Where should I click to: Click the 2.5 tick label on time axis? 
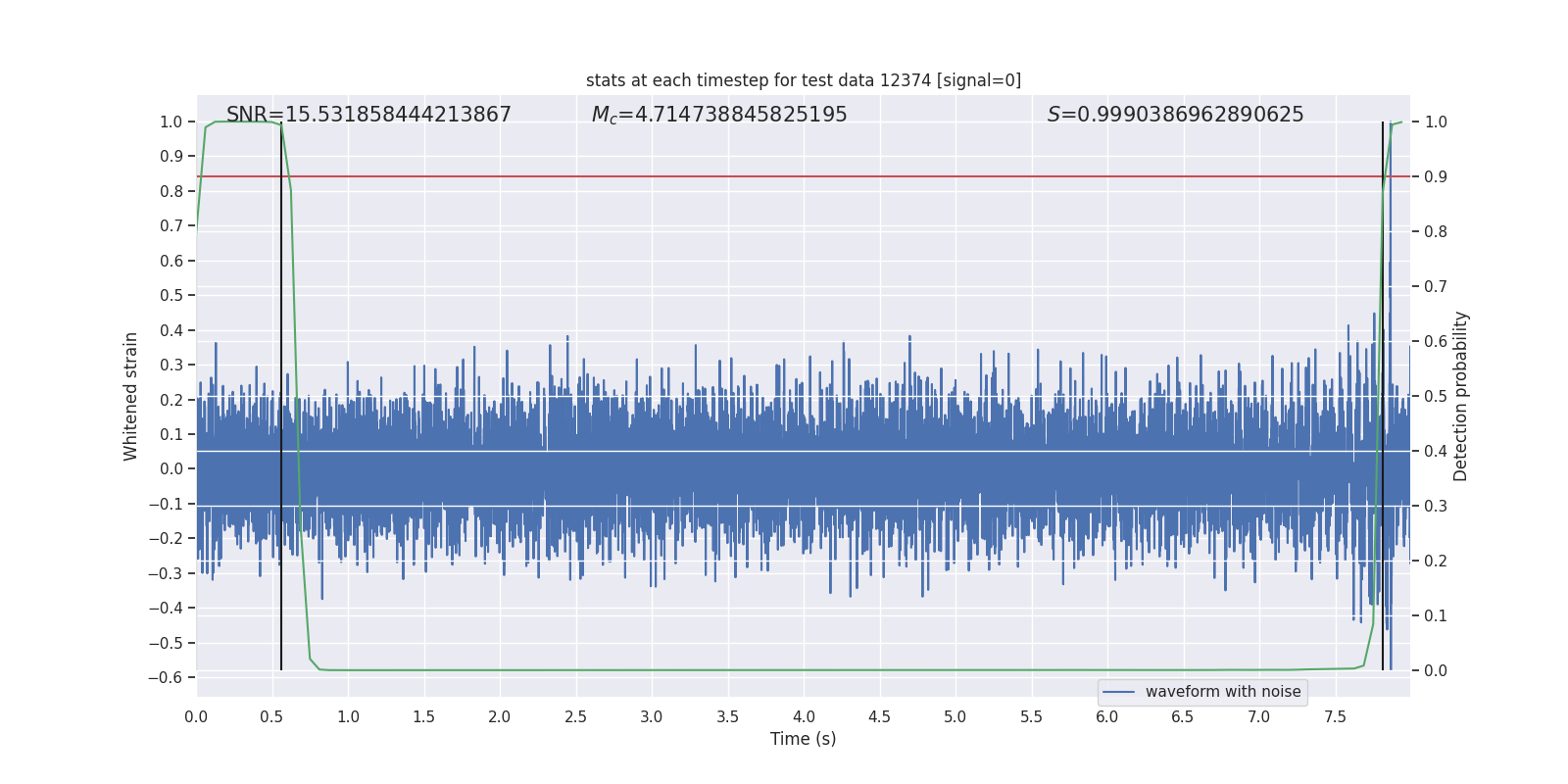point(575,717)
